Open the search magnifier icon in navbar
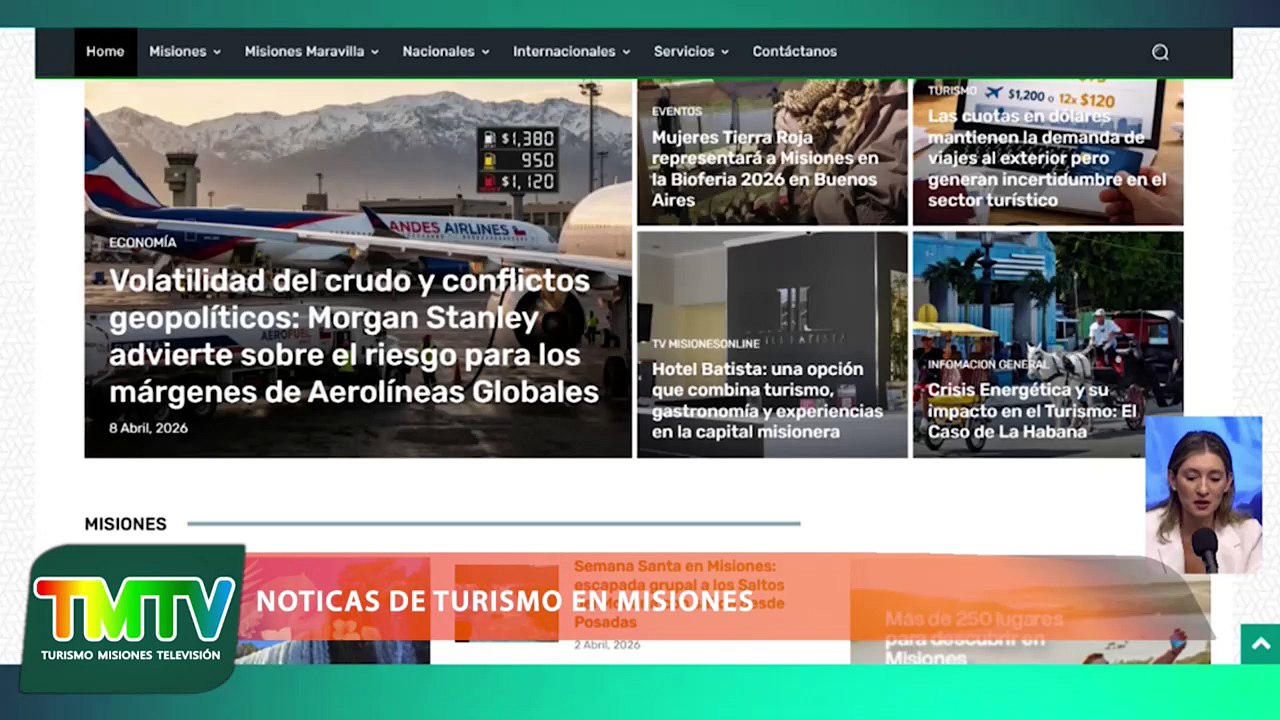The height and width of the screenshot is (720, 1280). tap(1160, 52)
